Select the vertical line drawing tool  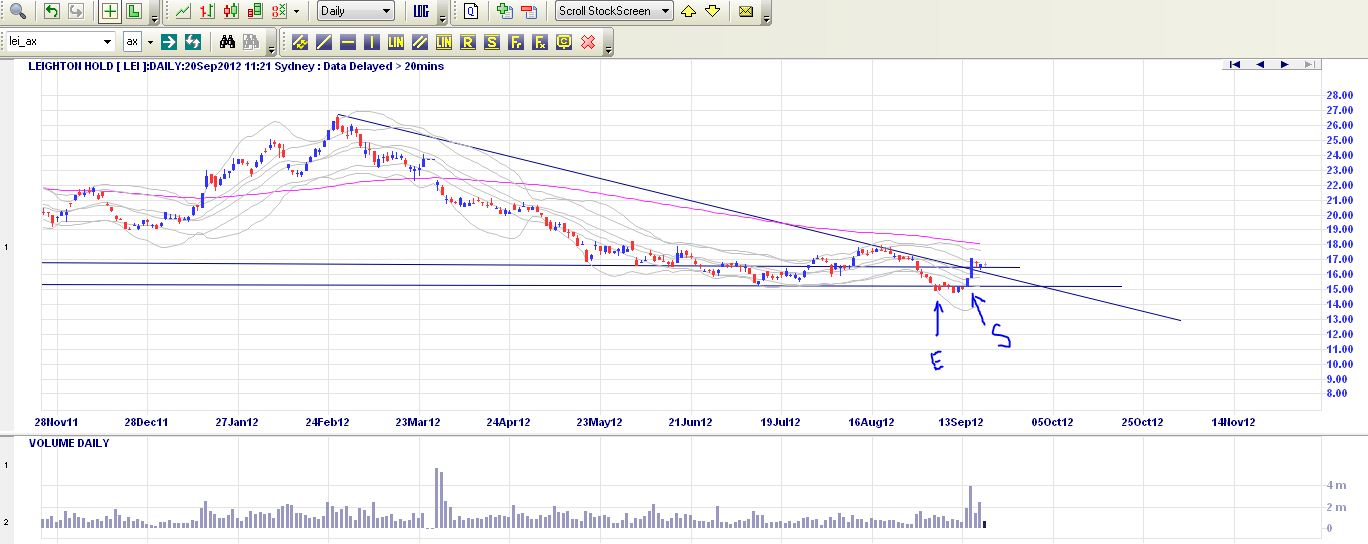pos(372,41)
